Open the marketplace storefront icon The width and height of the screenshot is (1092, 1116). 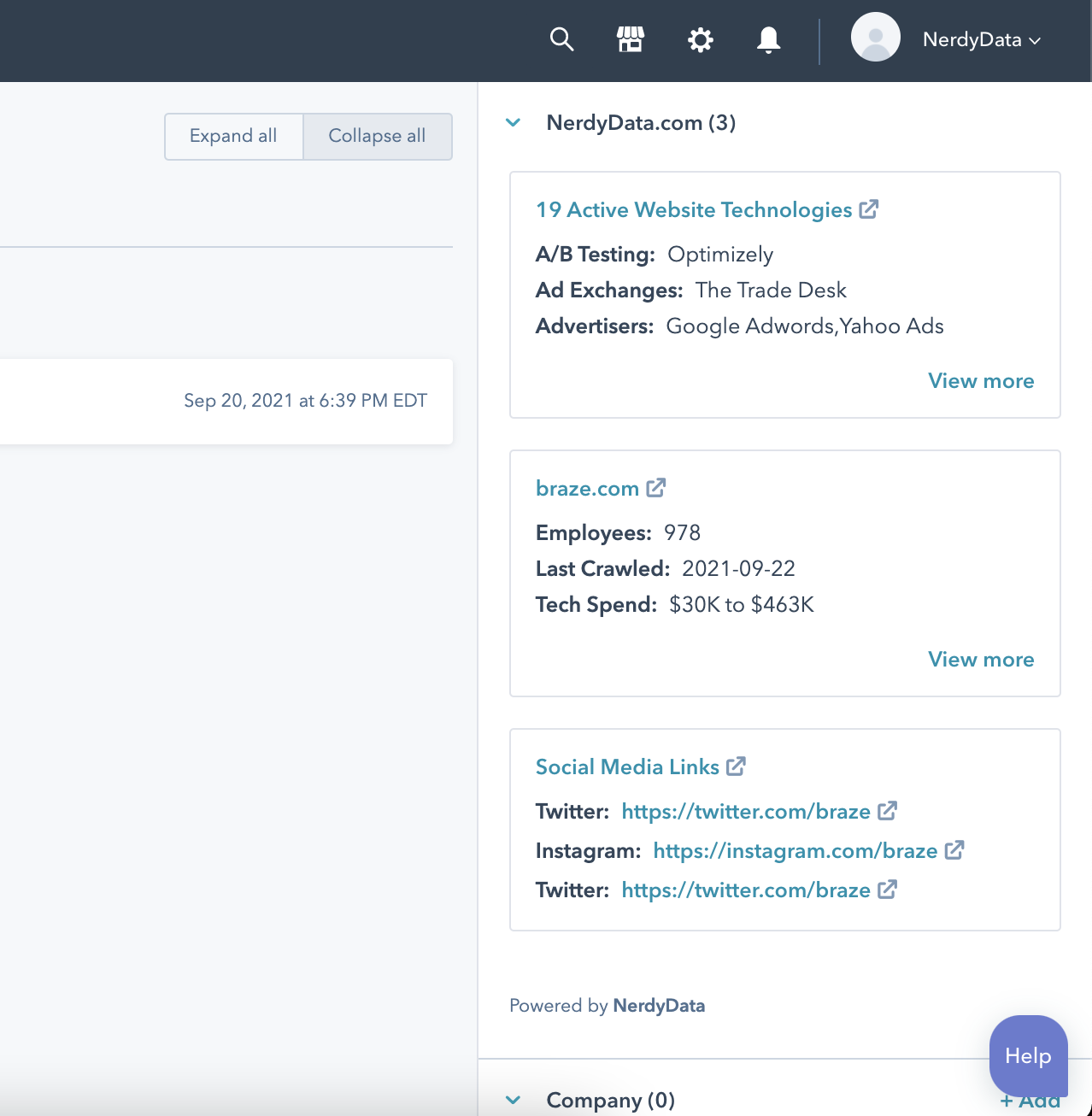[631, 39]
